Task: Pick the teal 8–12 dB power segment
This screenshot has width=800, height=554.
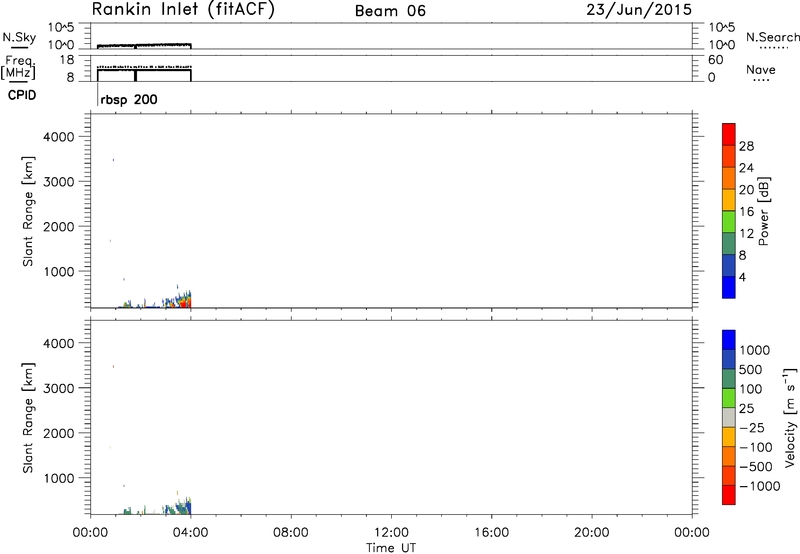Action: [x=729, y=243]
